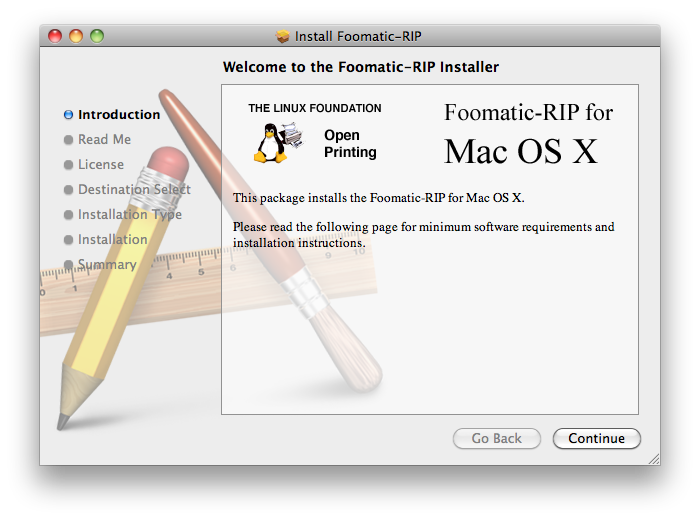Image resolution: width=700 pixels, height=520 pixels.
Task: Click the Open Printing label
Action: pos(350,143)
